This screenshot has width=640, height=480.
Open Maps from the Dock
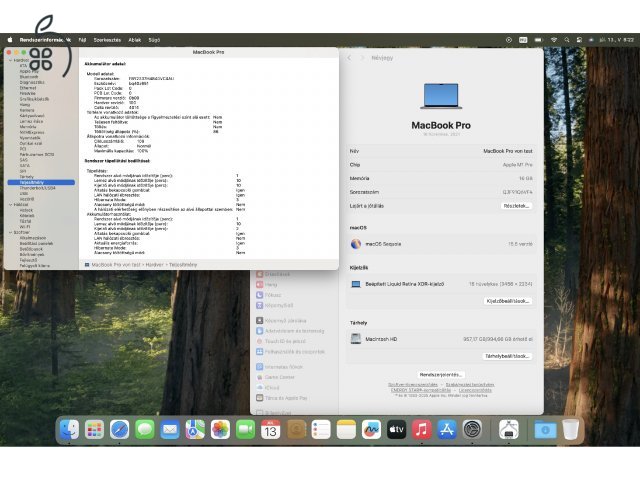coord(195,429)
